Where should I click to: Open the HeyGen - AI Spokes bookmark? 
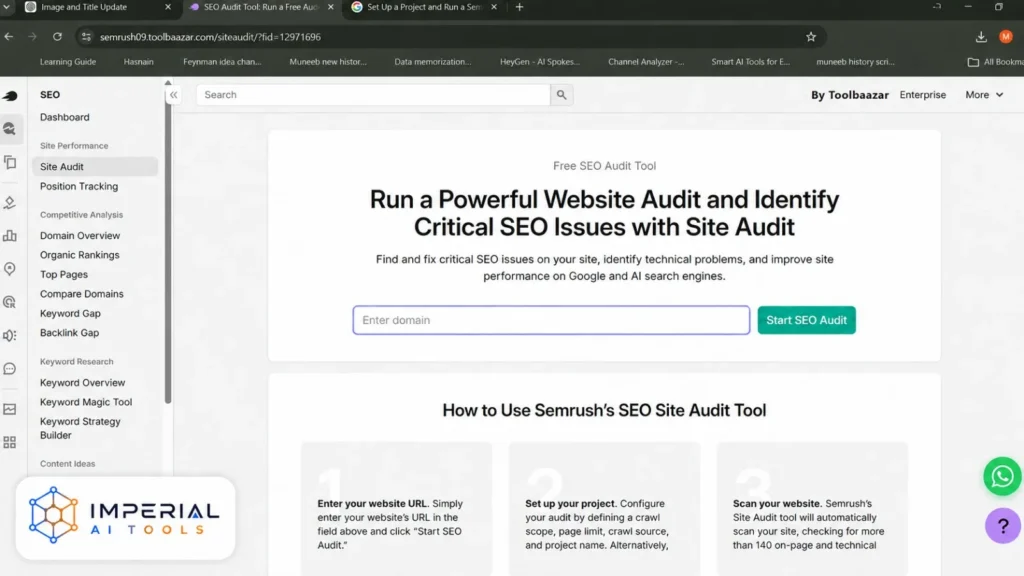[x=539, y=61]
